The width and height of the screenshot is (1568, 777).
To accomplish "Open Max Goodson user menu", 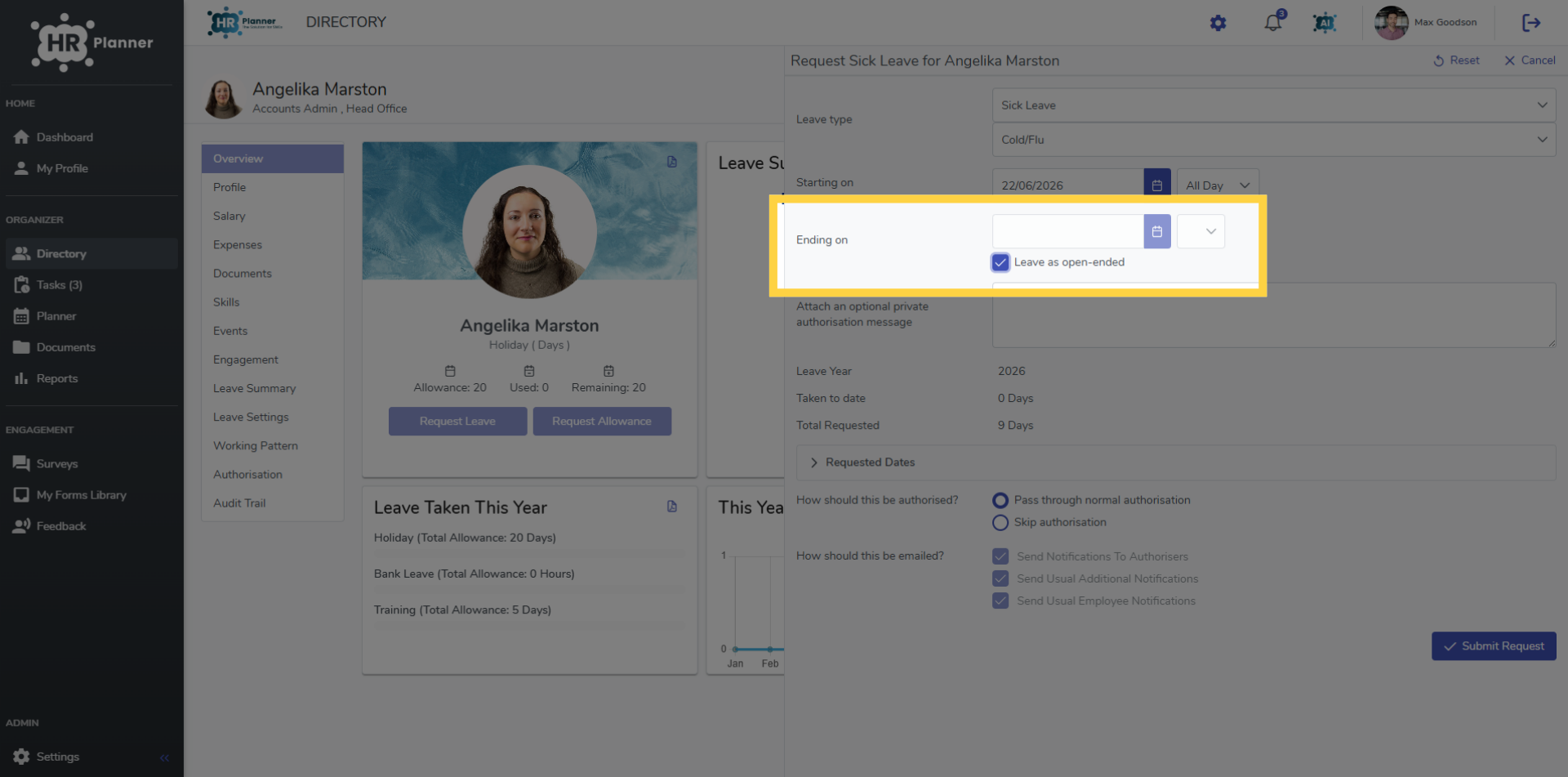I will [1427, 22].
